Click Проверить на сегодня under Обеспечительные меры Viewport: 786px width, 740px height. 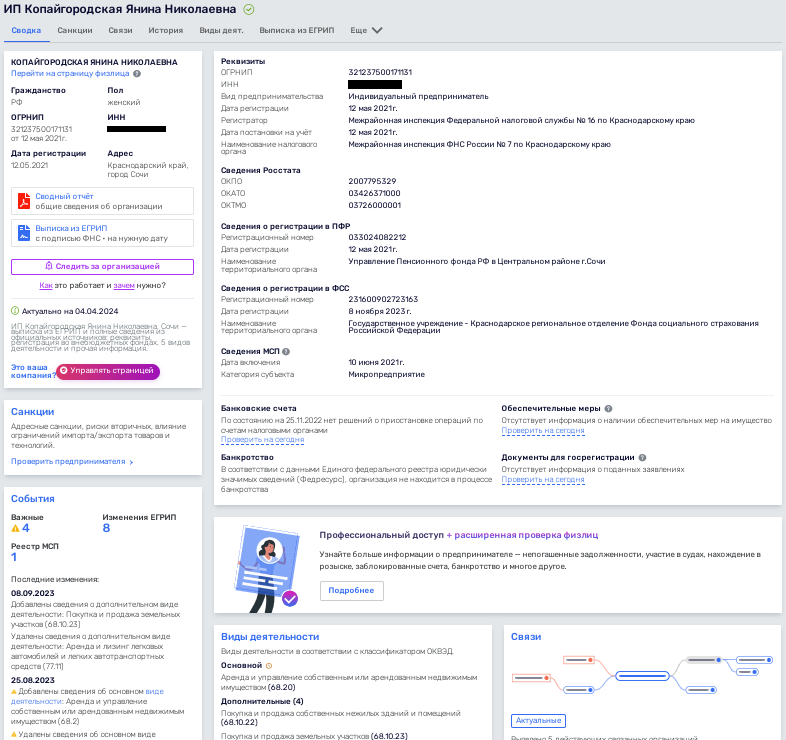(543, 431)
